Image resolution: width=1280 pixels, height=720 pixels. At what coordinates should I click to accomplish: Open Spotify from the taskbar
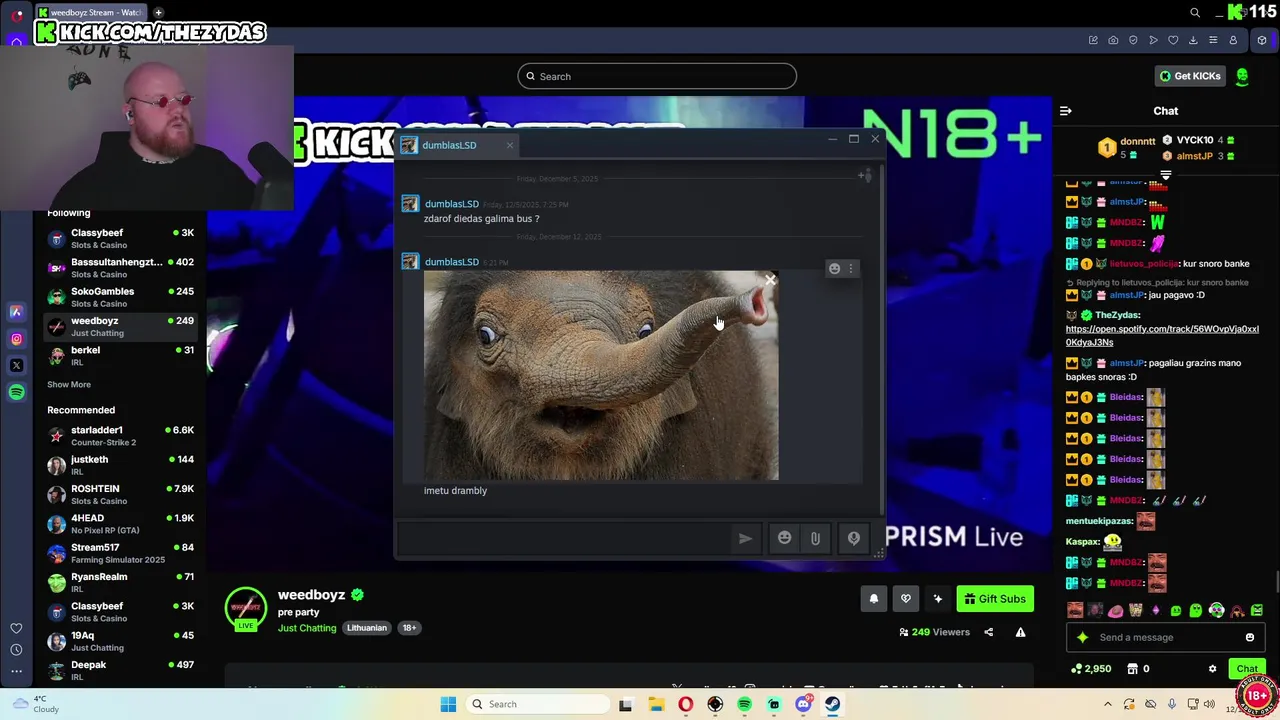tap(744, 704)
